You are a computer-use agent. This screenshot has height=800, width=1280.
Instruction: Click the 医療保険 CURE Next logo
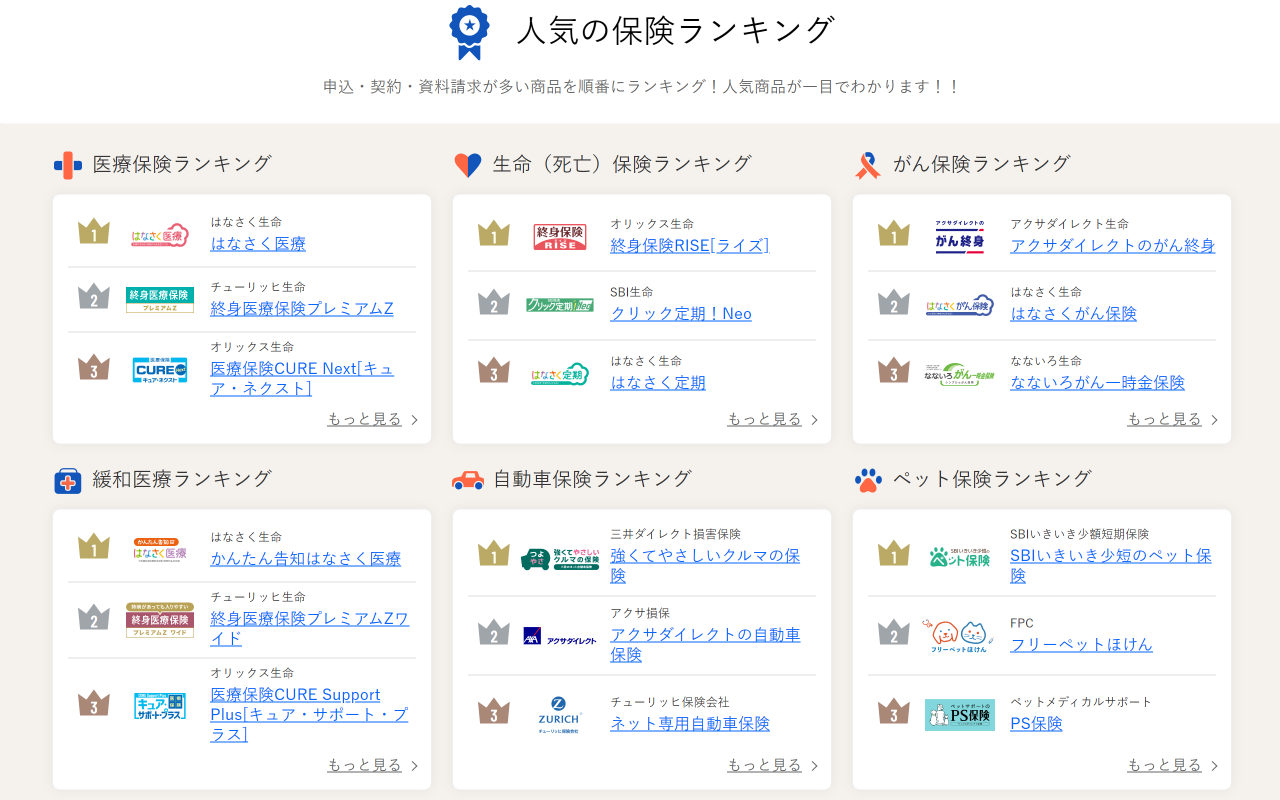160,369
